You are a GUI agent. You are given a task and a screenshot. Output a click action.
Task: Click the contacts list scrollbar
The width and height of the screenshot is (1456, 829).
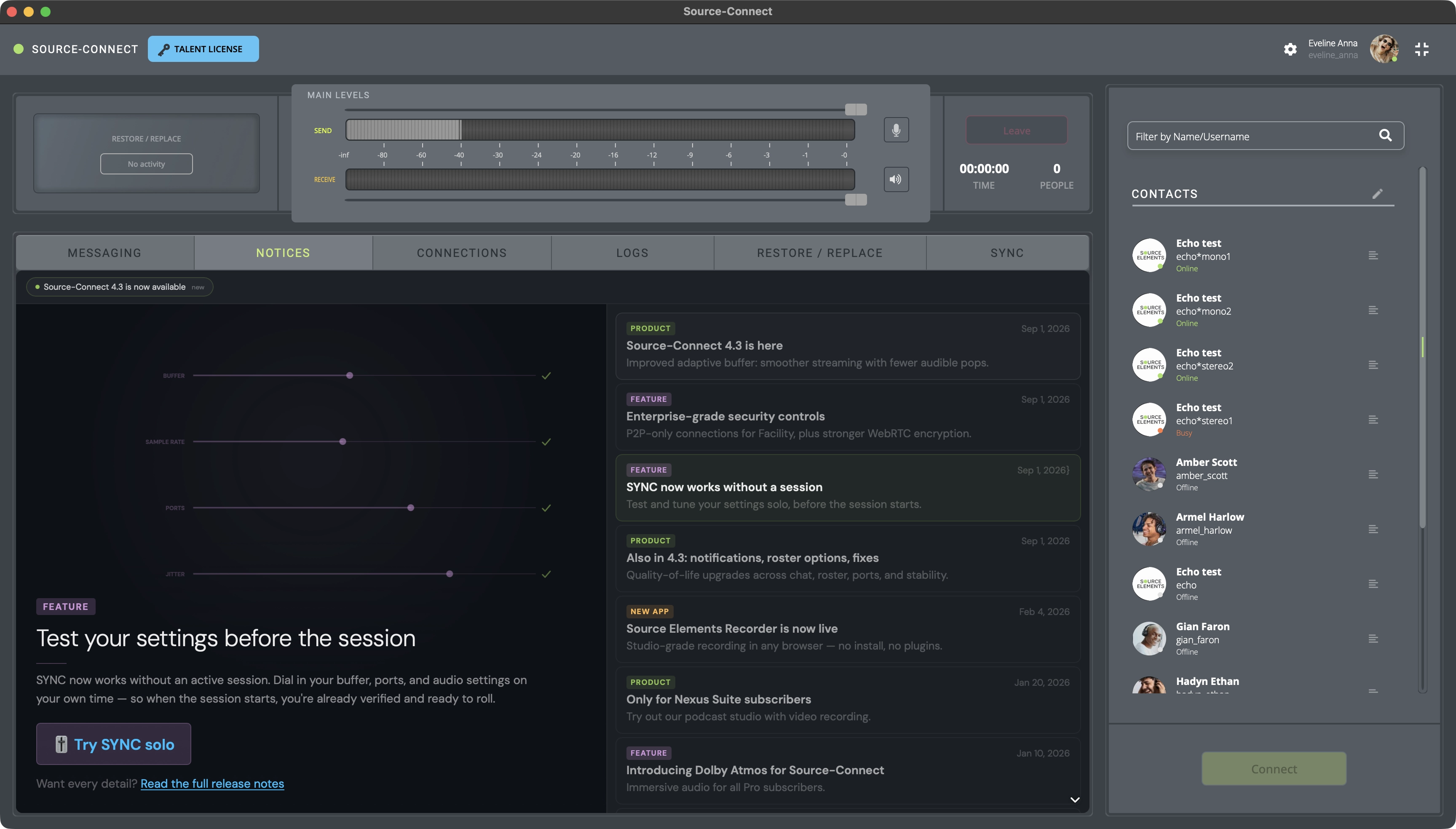(x=1422, y=348)
